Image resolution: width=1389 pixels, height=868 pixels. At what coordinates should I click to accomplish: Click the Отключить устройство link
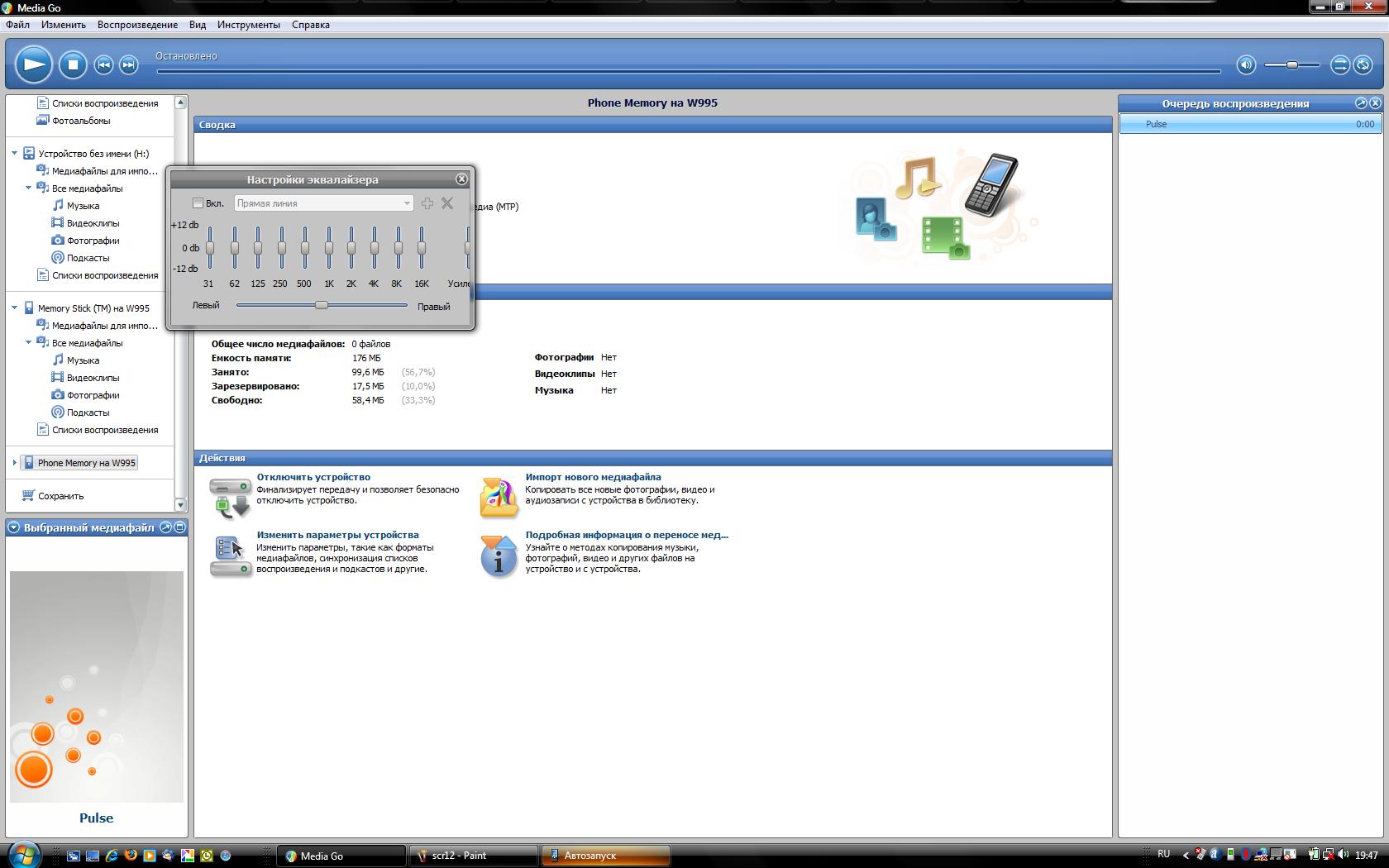click(313, 477)
